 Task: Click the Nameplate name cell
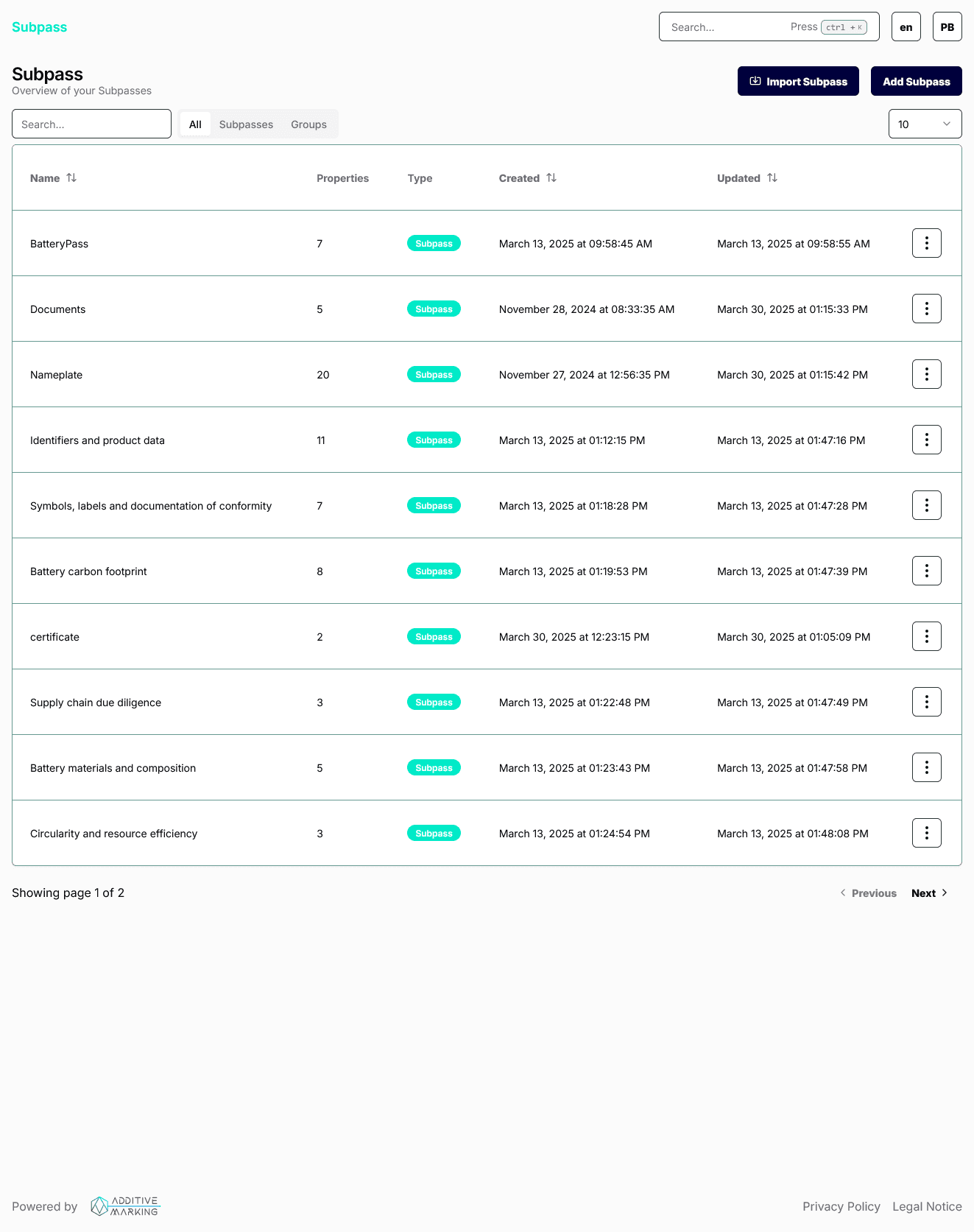point(56,375)
